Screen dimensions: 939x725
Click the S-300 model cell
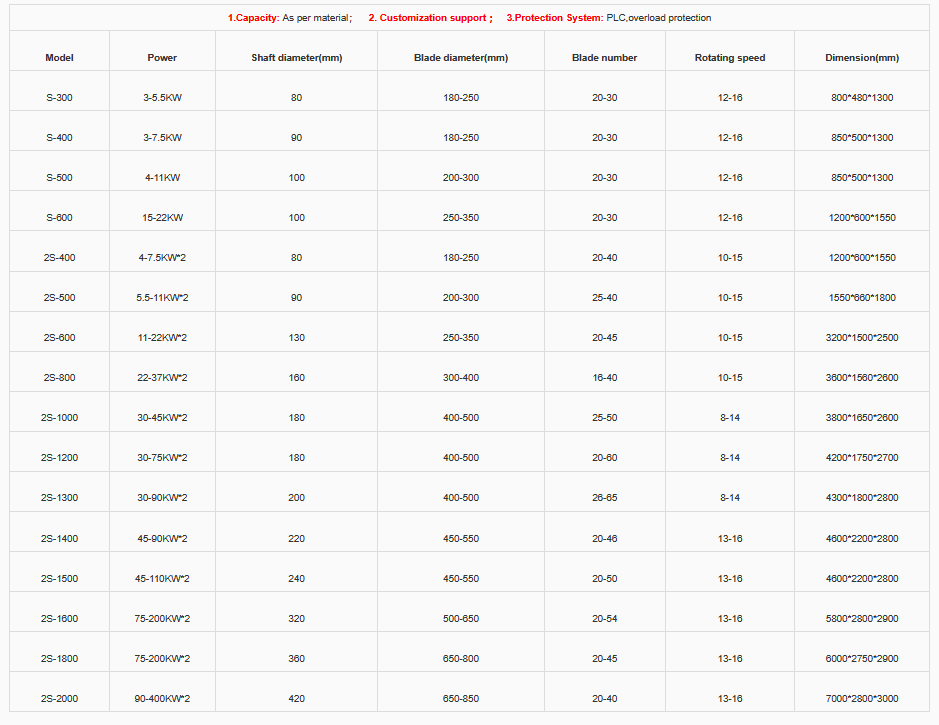point(59,98)
